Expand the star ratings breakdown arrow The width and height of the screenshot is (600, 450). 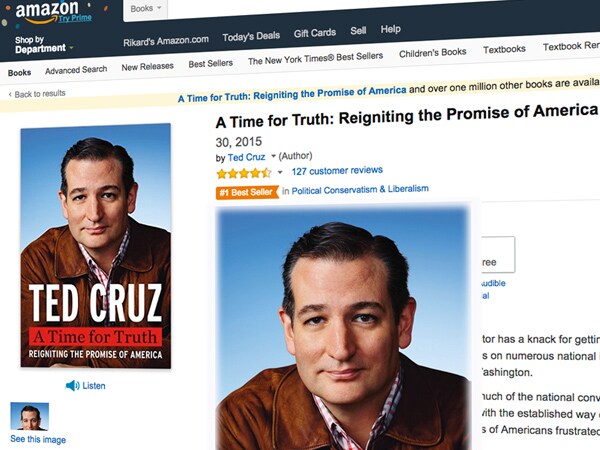(x=280, y=172)
